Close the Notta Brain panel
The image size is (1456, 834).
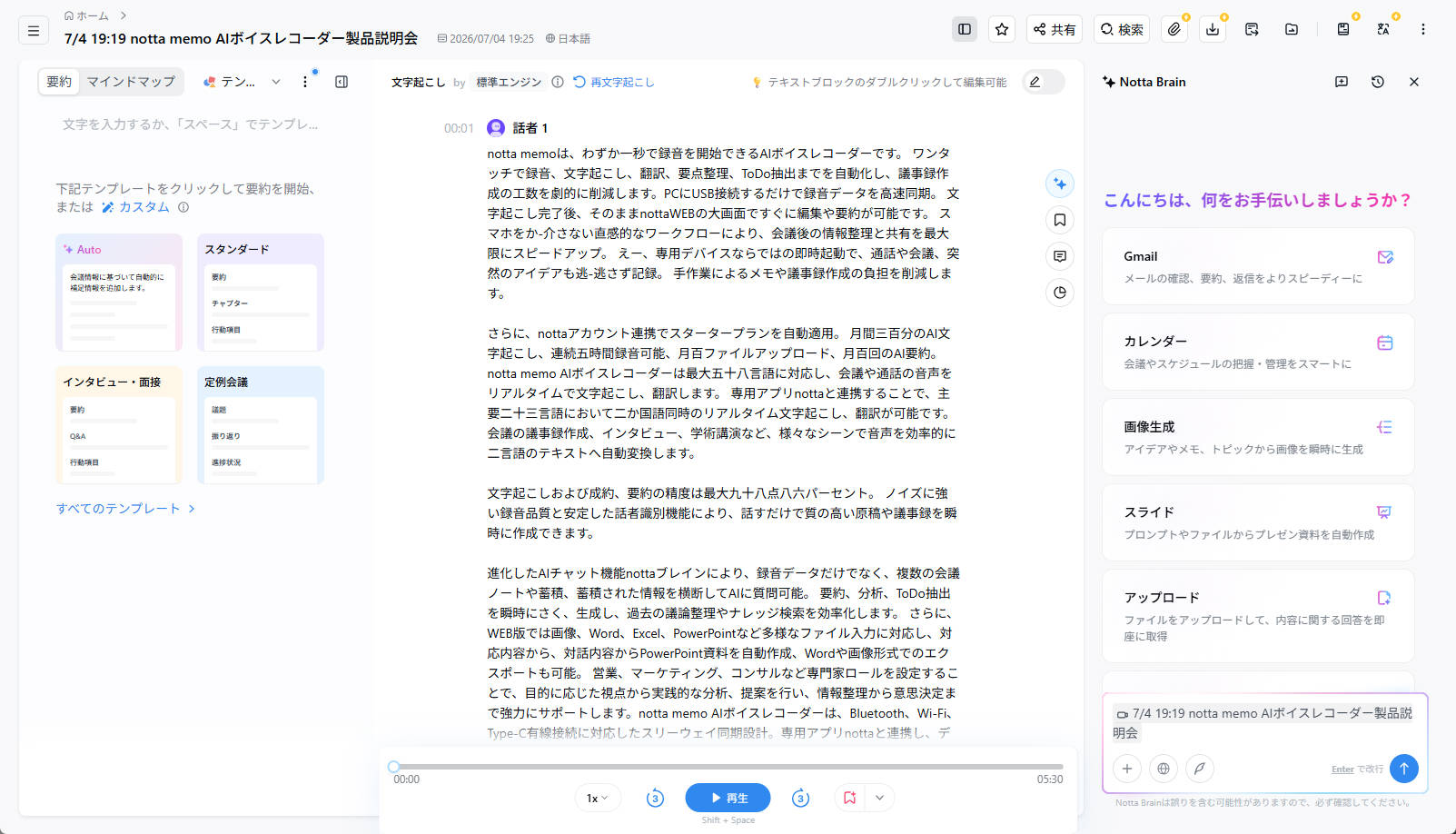1414,82
